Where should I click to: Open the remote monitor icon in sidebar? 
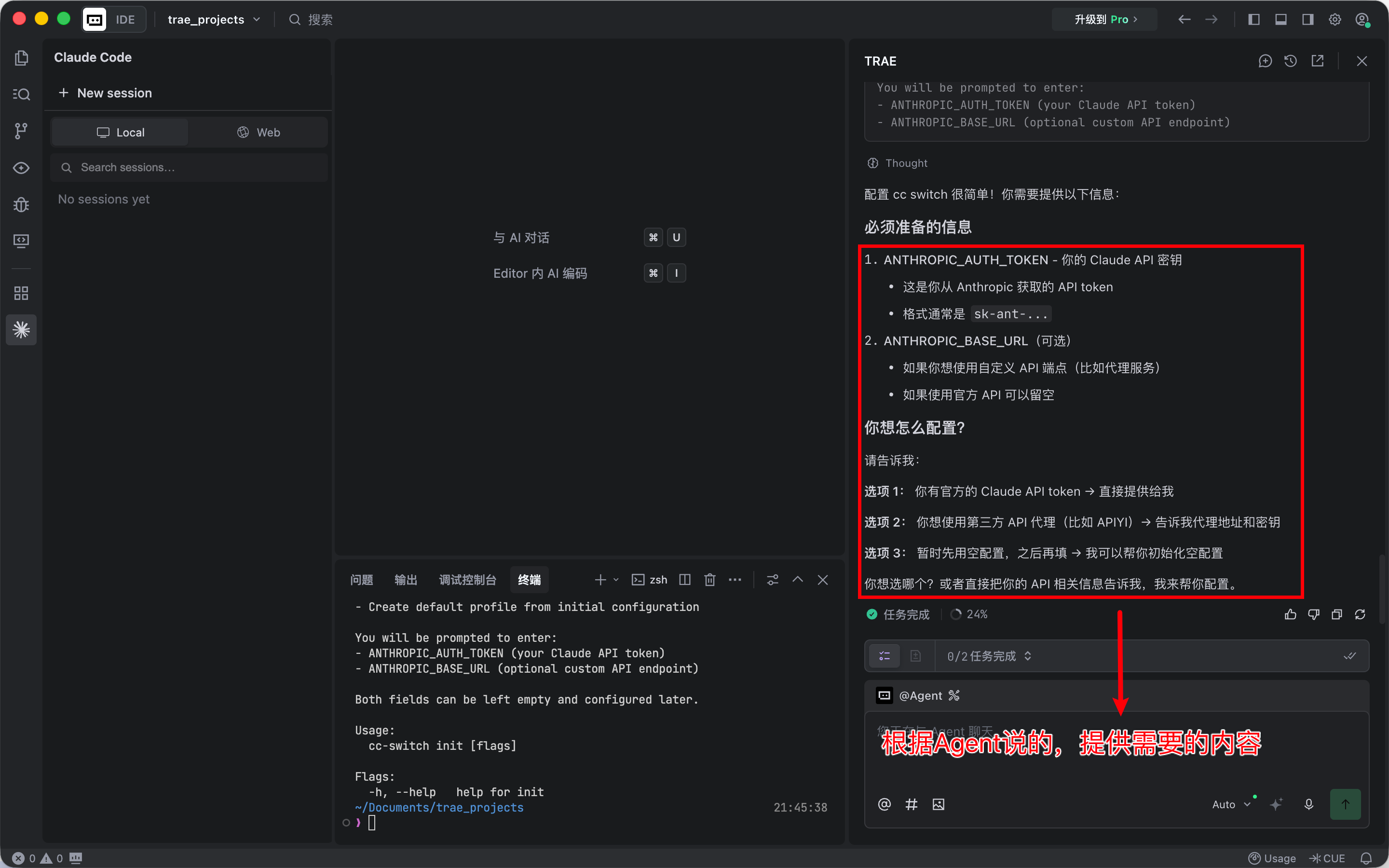pyautogui.click(x=21, y=241)
